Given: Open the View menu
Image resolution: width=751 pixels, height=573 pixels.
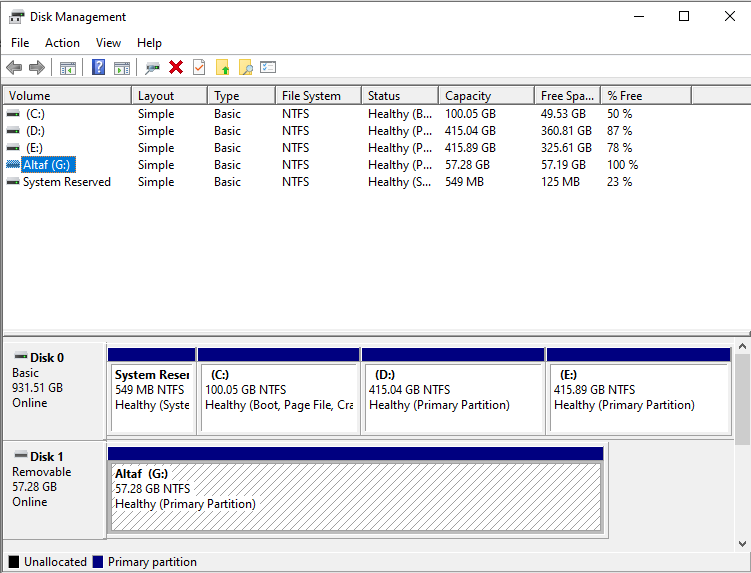Looking at the screenshot, I should tap(108, 43).
